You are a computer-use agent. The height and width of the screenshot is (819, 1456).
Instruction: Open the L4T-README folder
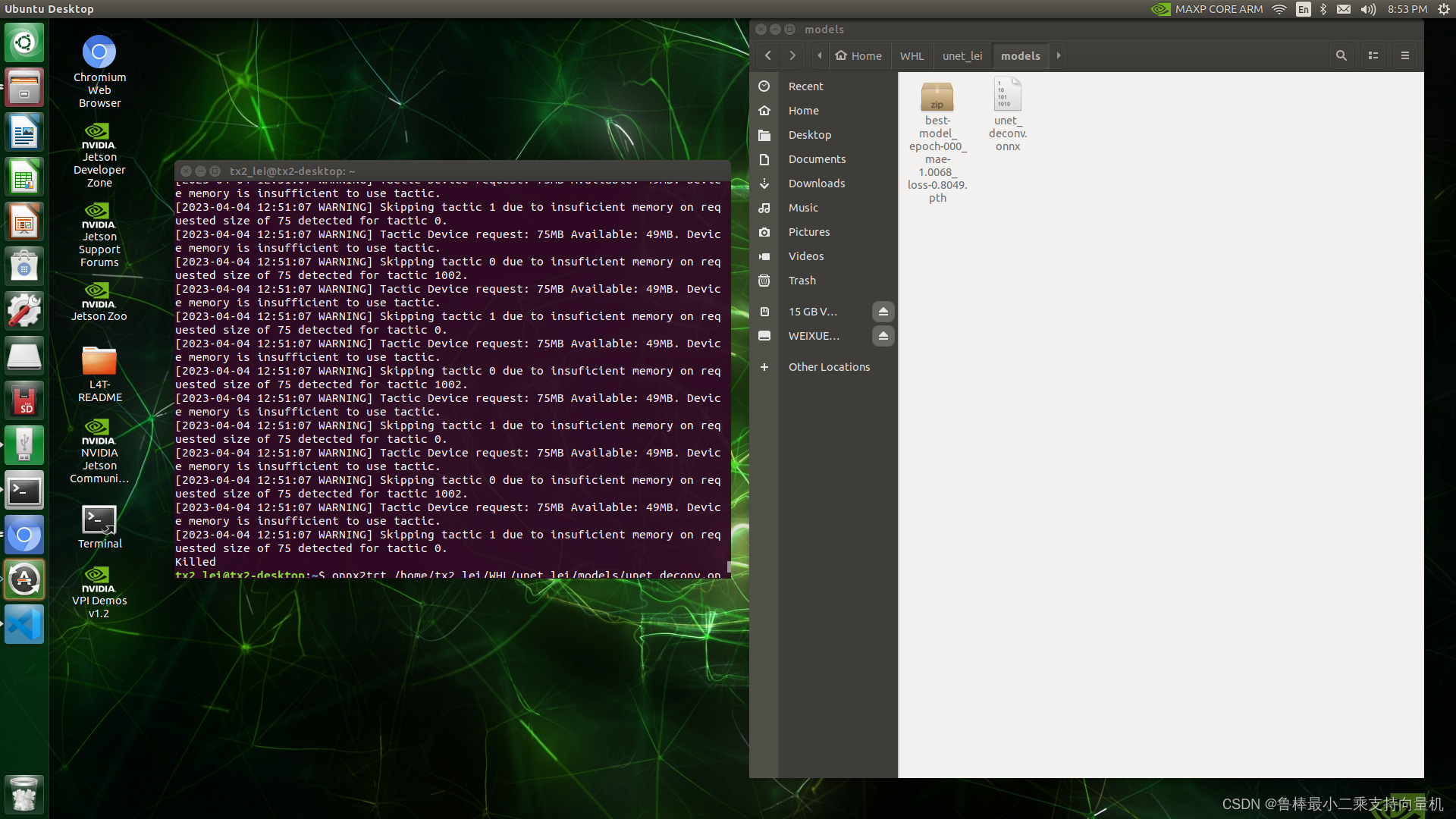(99, 362)
